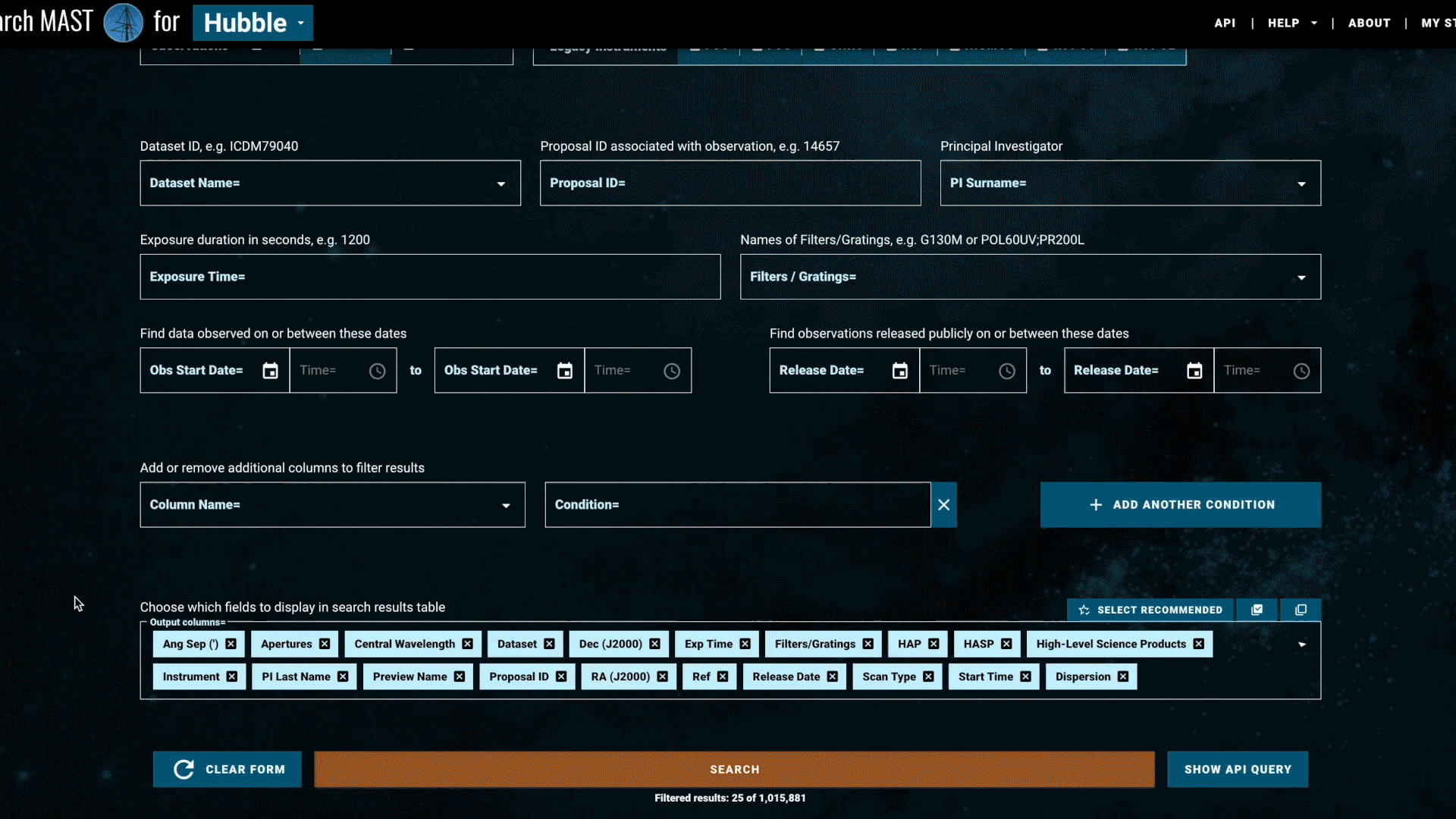Remove the Ang Sep output column chip
This screenshot has width=1456, height=819.
tap(231, 644)
